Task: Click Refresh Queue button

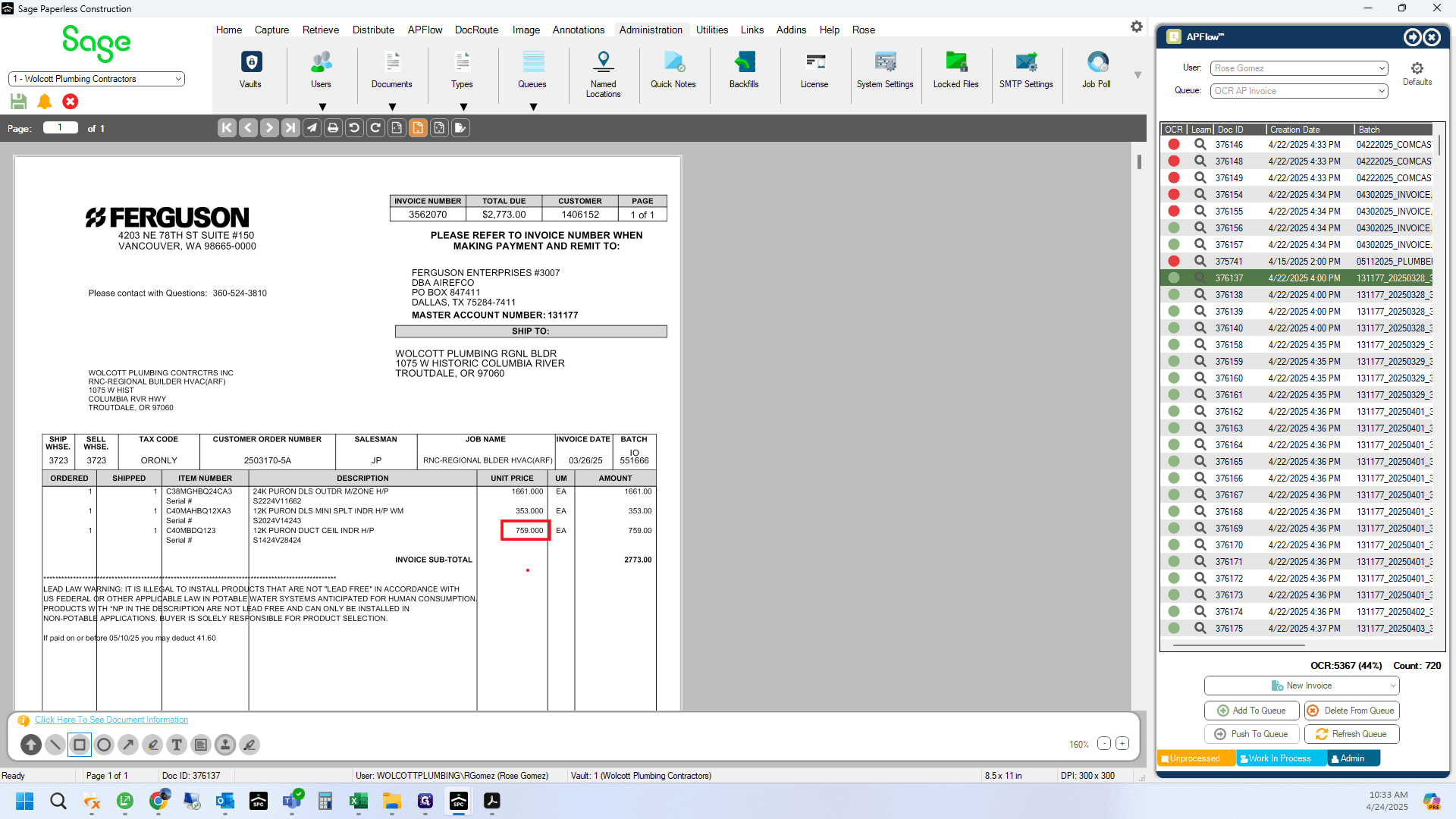Action: 1351,734
